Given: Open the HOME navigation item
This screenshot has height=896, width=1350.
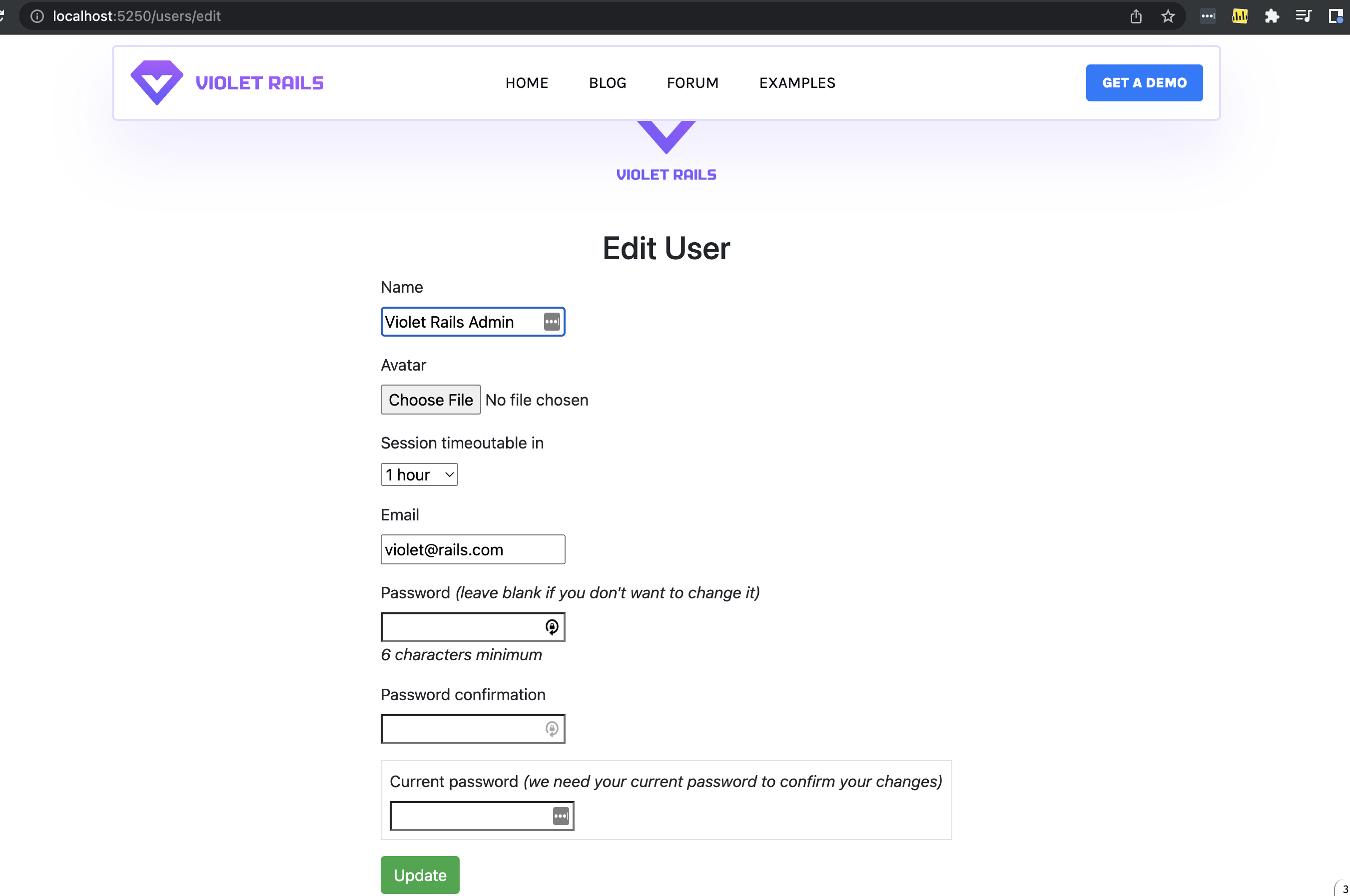Looking at the screenshot, I should tap(527, 83).
